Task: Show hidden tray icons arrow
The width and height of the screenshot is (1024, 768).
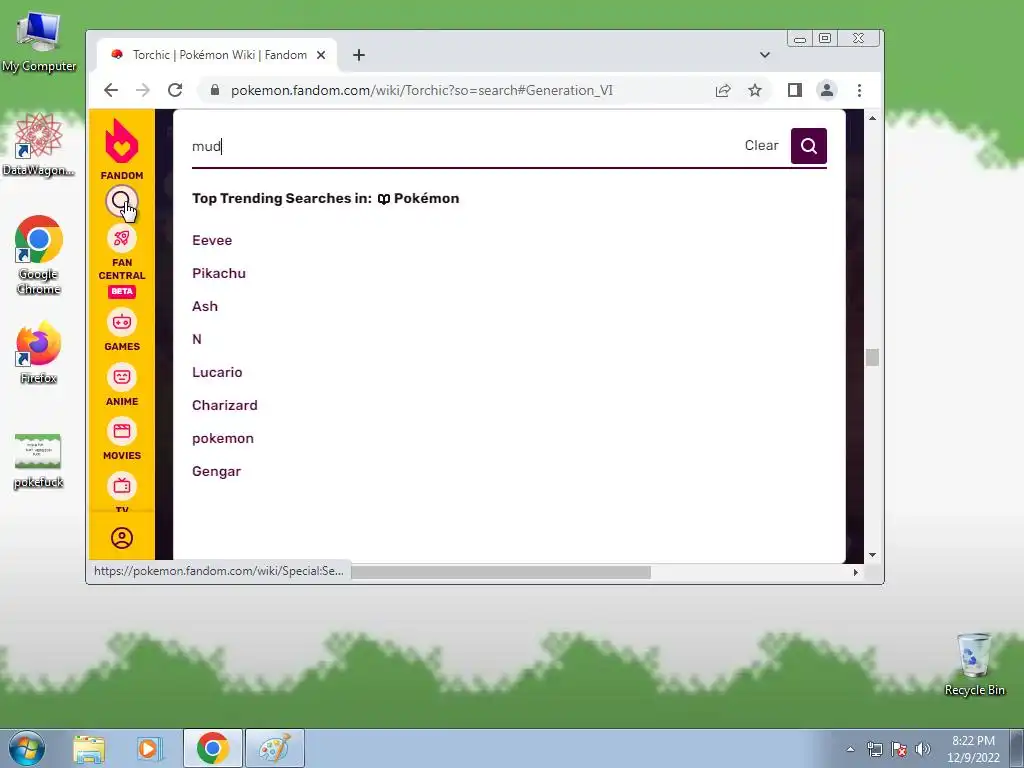Action: [x=850, y=749]
